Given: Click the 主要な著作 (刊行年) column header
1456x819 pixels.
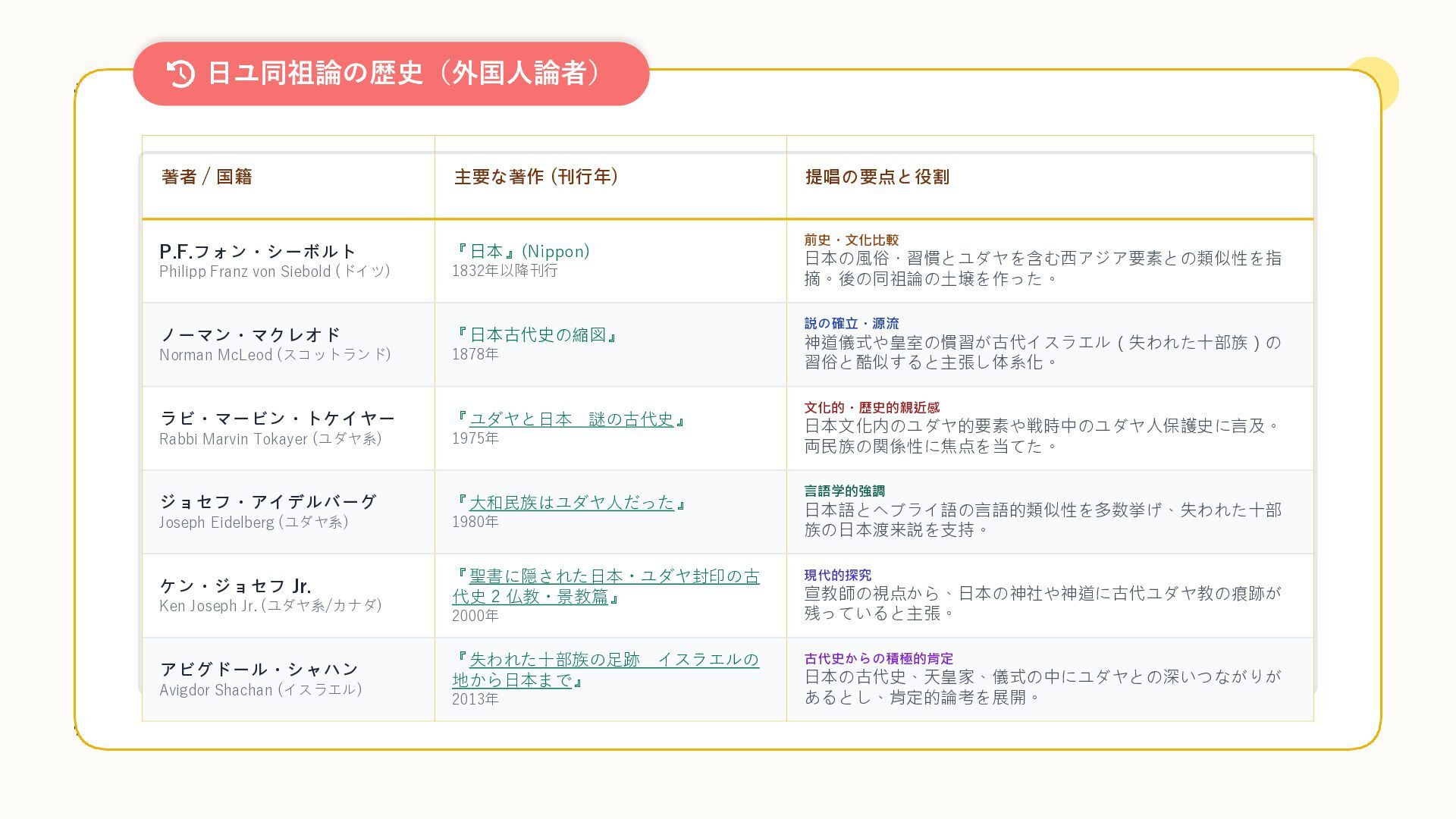Looking at the screenshot, I should click(x=536, y=177).
